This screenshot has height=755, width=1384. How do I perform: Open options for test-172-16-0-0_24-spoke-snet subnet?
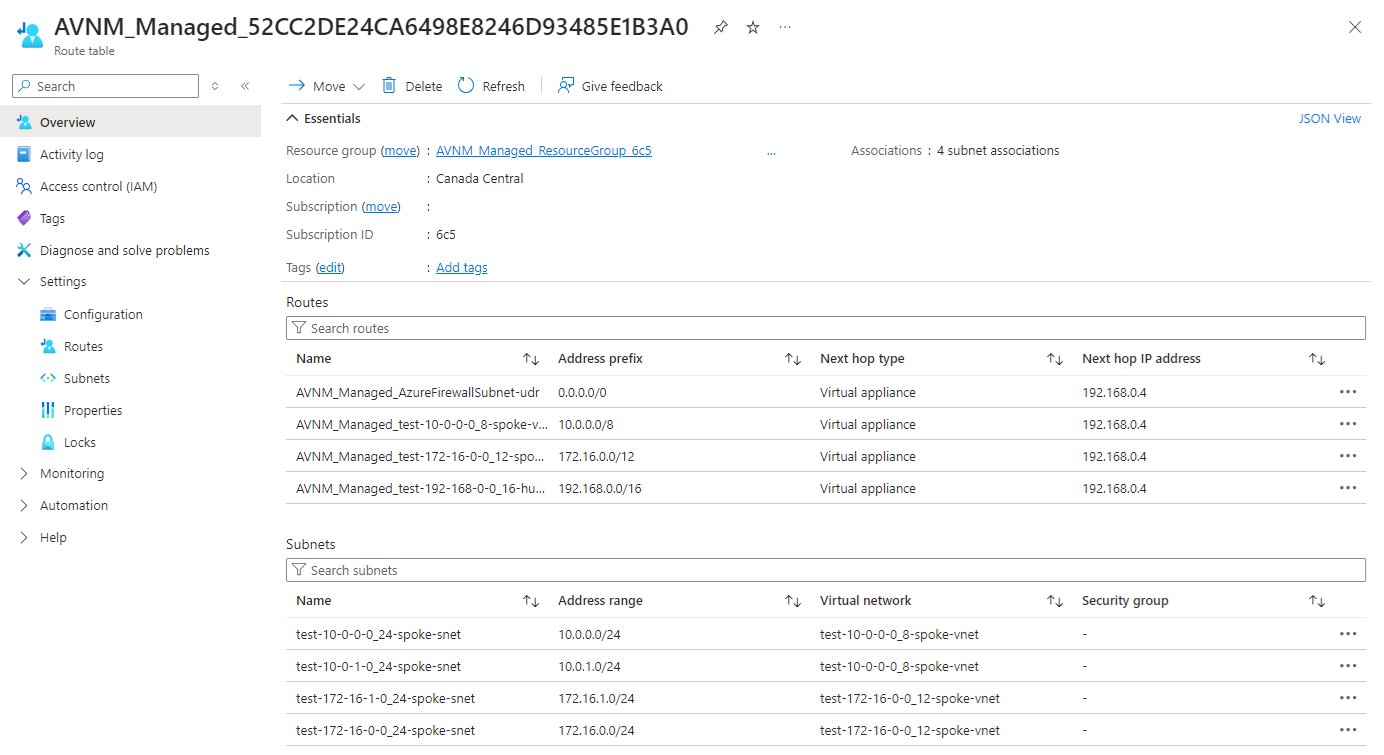(1348, 730)
